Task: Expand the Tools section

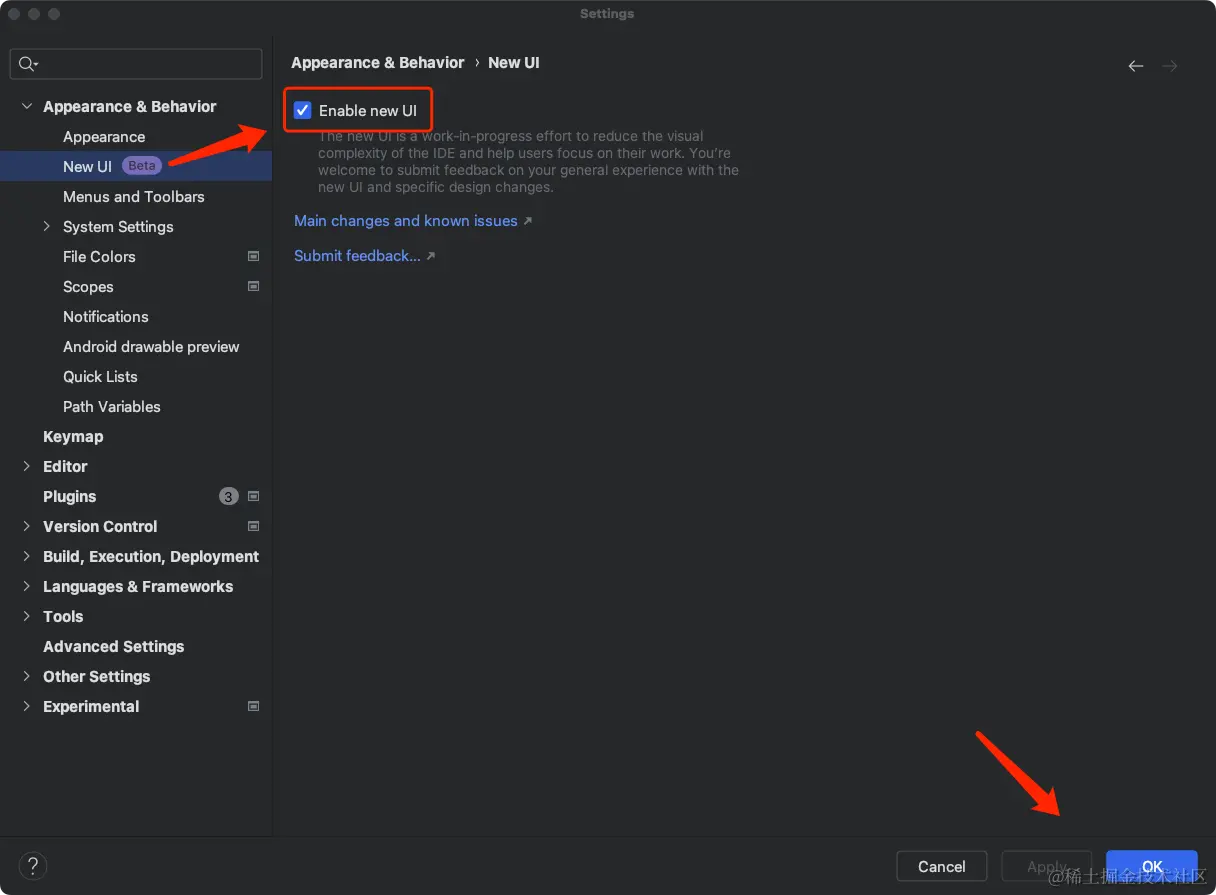Action: [27, 617]
